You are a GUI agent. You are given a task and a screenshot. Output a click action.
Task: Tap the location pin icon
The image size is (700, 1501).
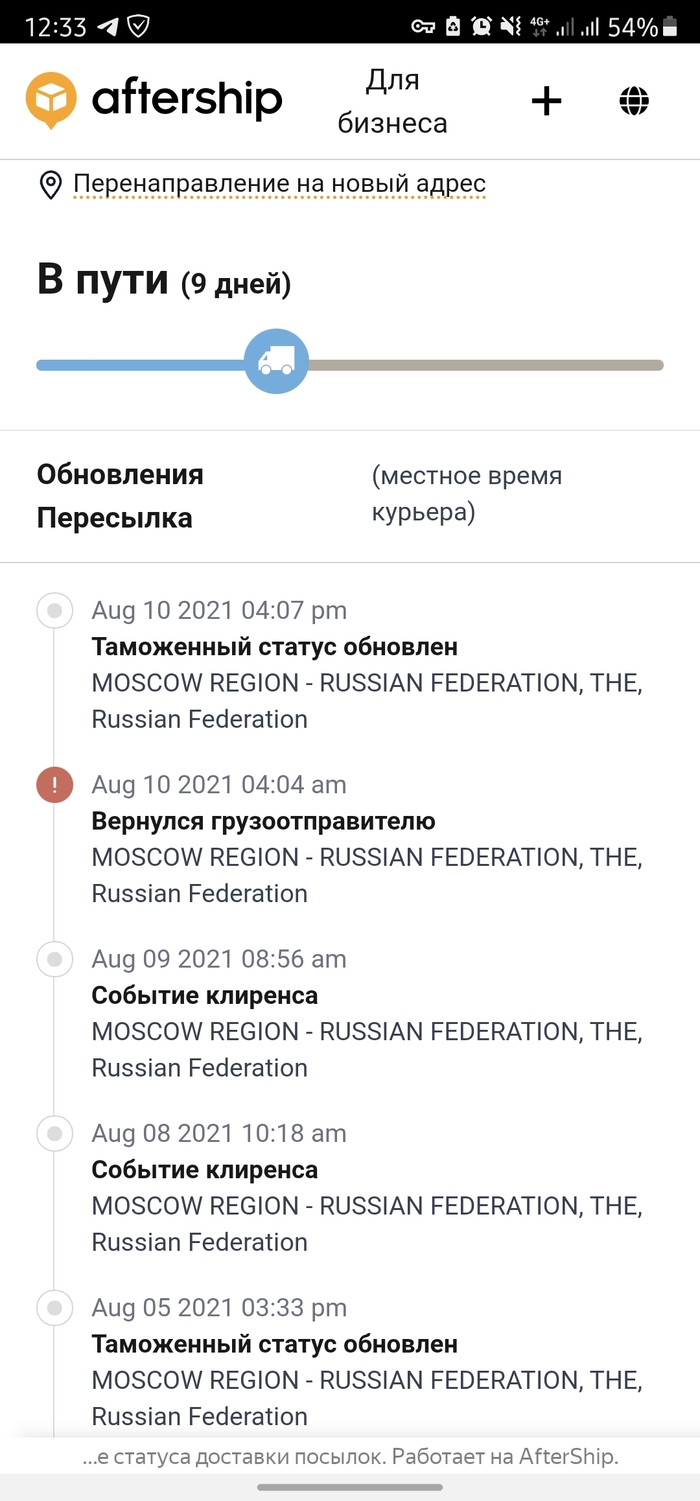(x=50, y=185)
